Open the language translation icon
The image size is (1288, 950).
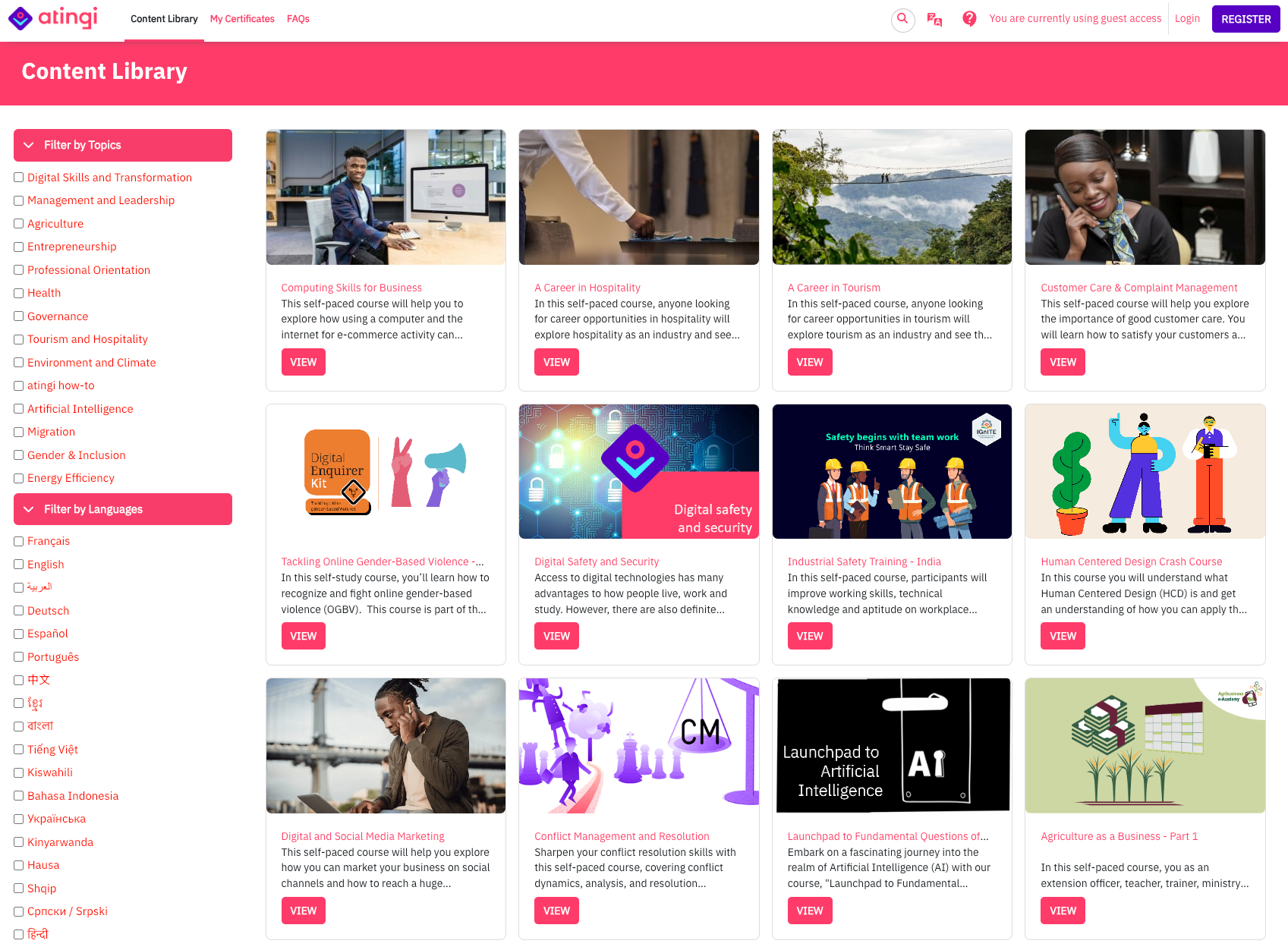pos(935,19)
